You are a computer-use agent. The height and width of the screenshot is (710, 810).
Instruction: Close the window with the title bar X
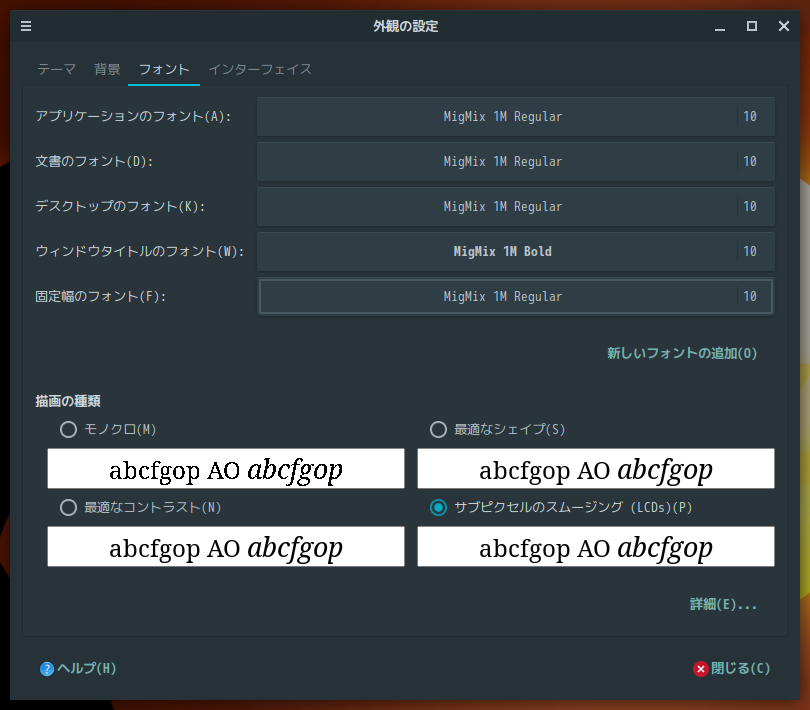coord(784,26)
